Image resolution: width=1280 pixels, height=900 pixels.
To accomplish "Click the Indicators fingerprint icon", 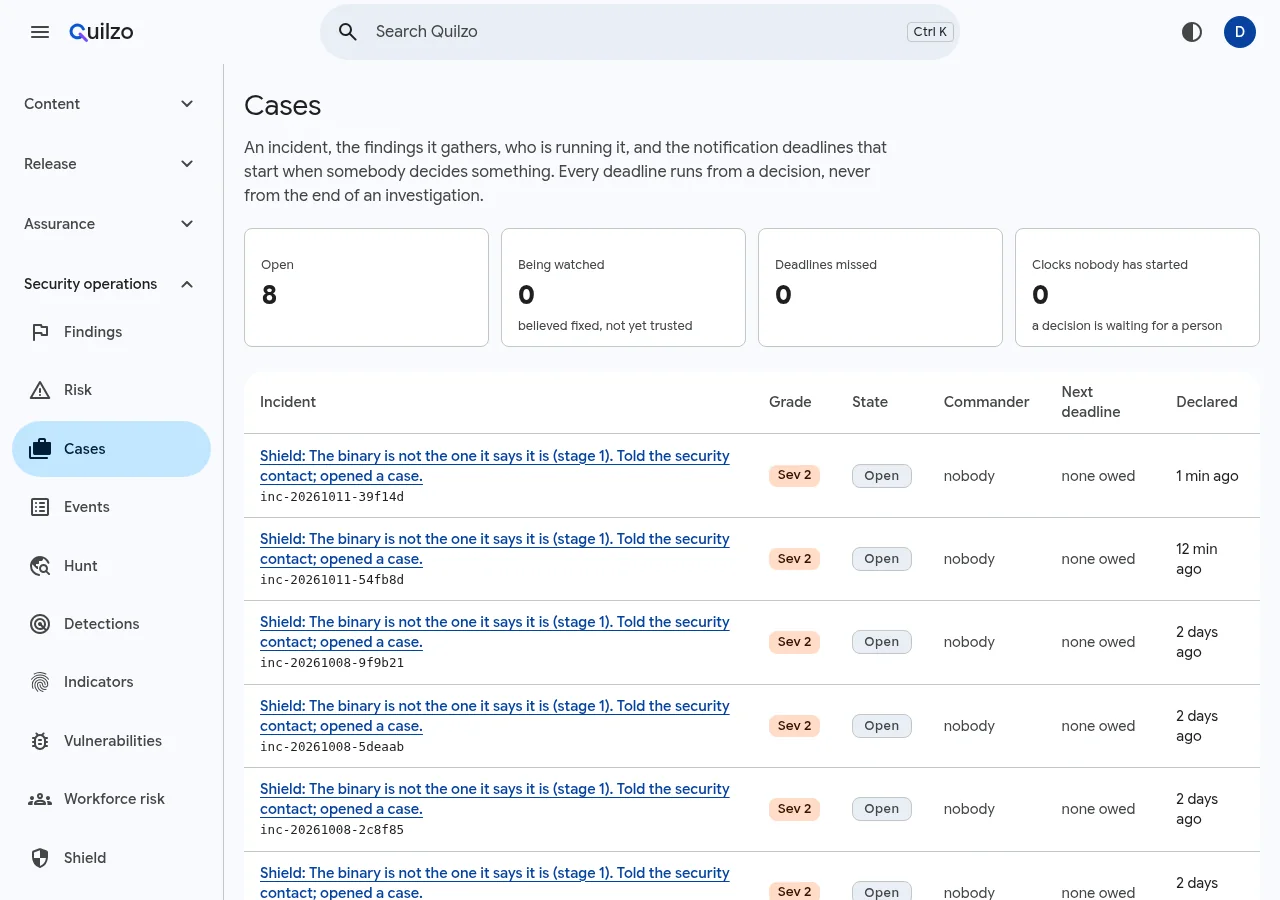I will (x=40, y=682).
